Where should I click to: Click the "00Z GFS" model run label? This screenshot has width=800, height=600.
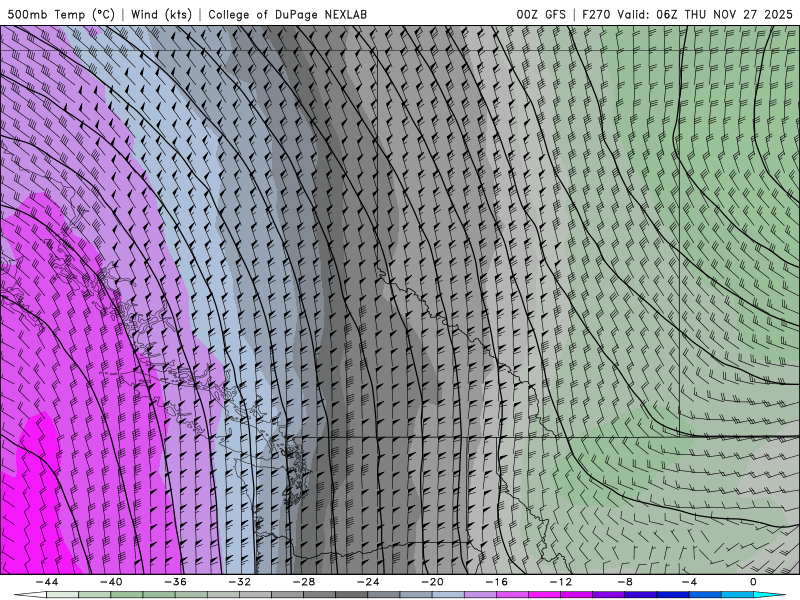point(541,14)
